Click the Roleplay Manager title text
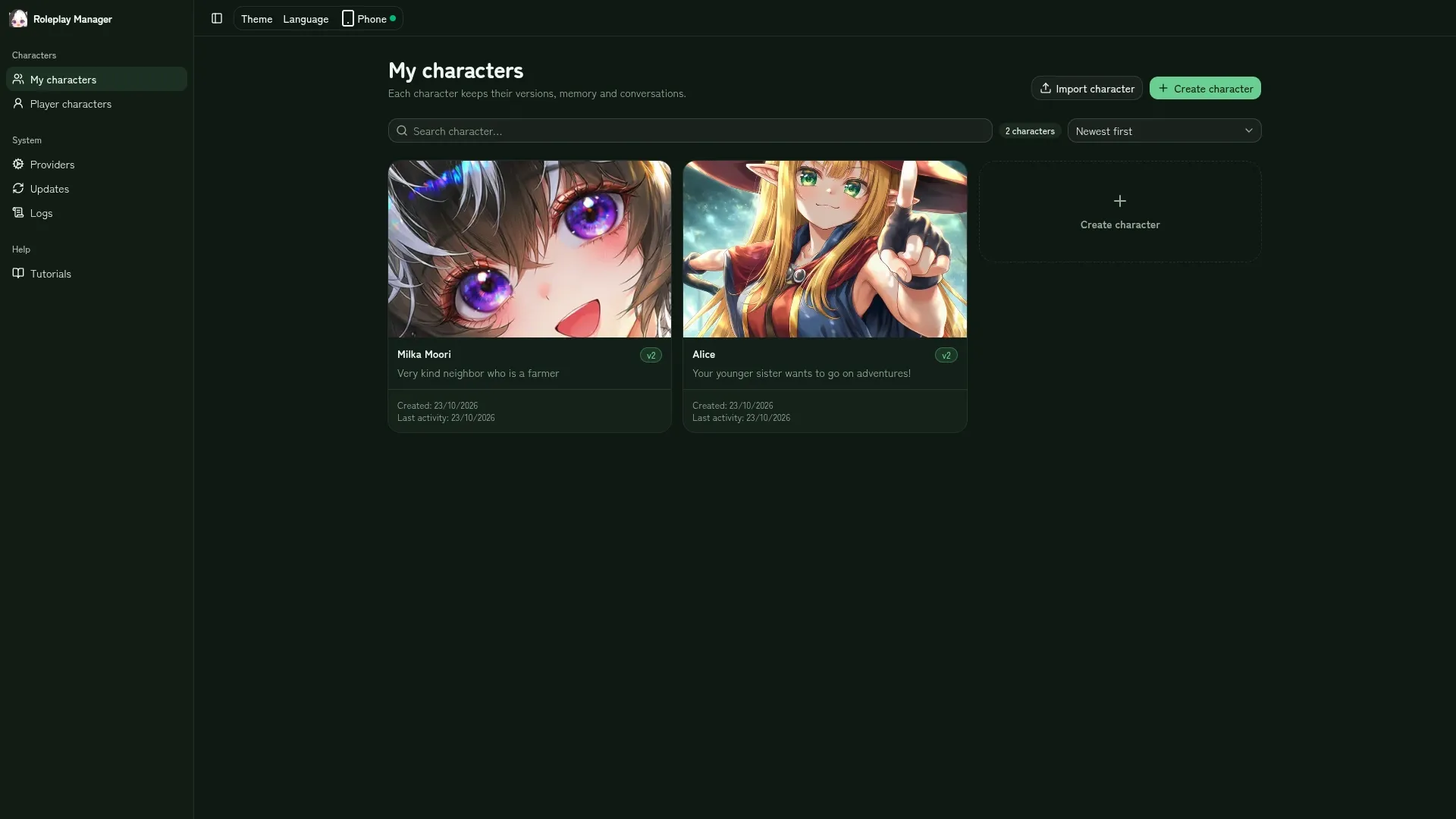Screen dimensions: 1456x819 click(73, 19)
